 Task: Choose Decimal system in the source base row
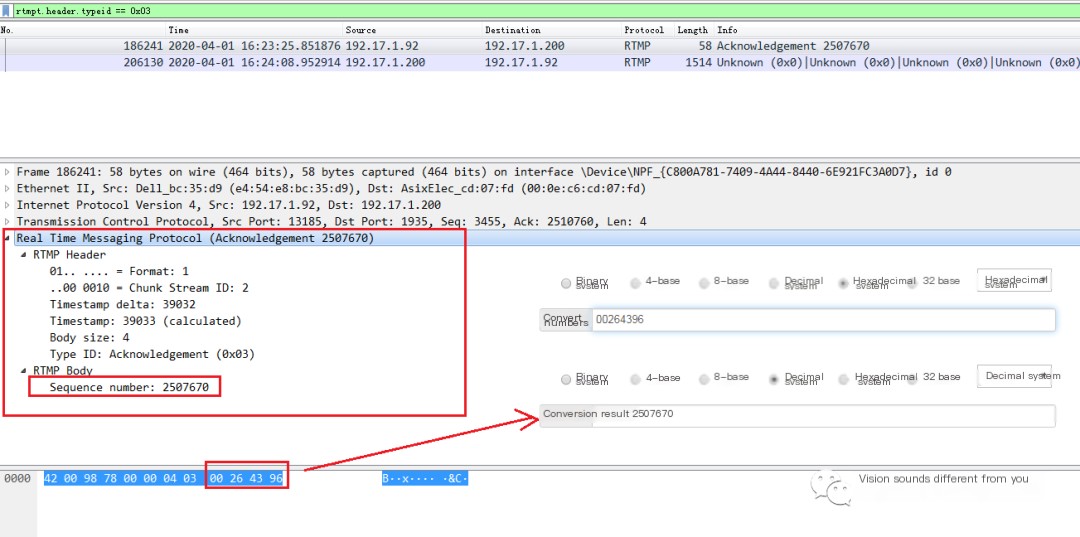[774, 283]
